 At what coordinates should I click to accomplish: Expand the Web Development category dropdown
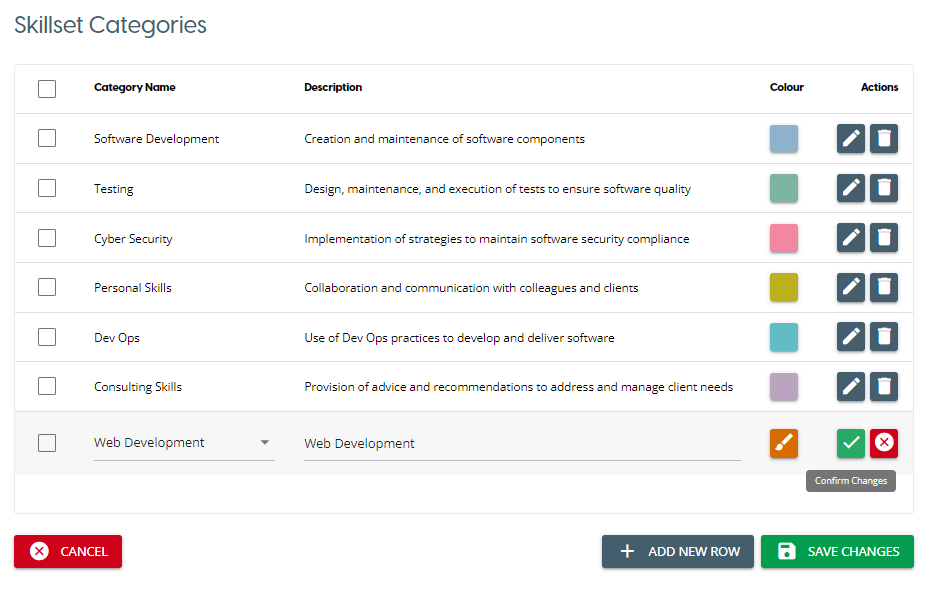[x=265, y=443]
